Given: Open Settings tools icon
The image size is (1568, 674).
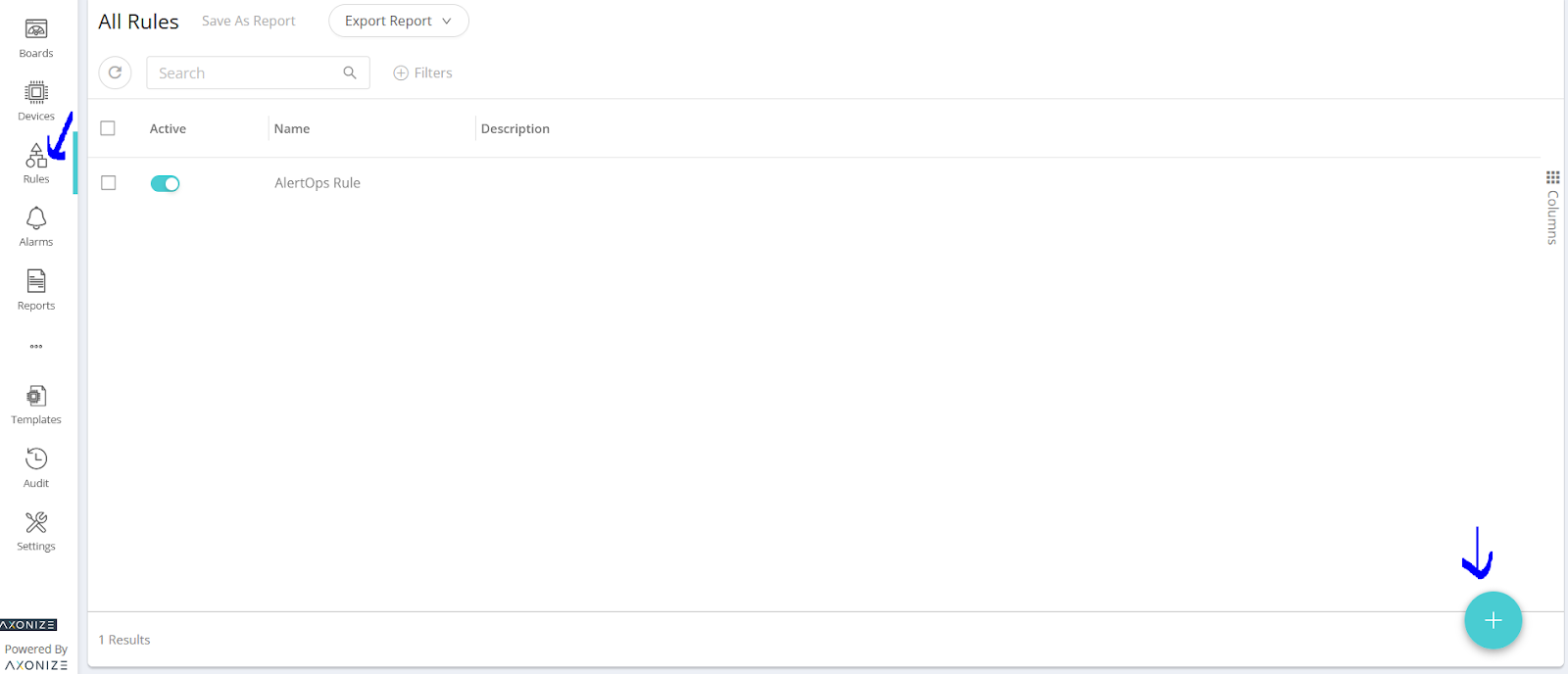Looking at the screenshot, I should click(36, 523).
